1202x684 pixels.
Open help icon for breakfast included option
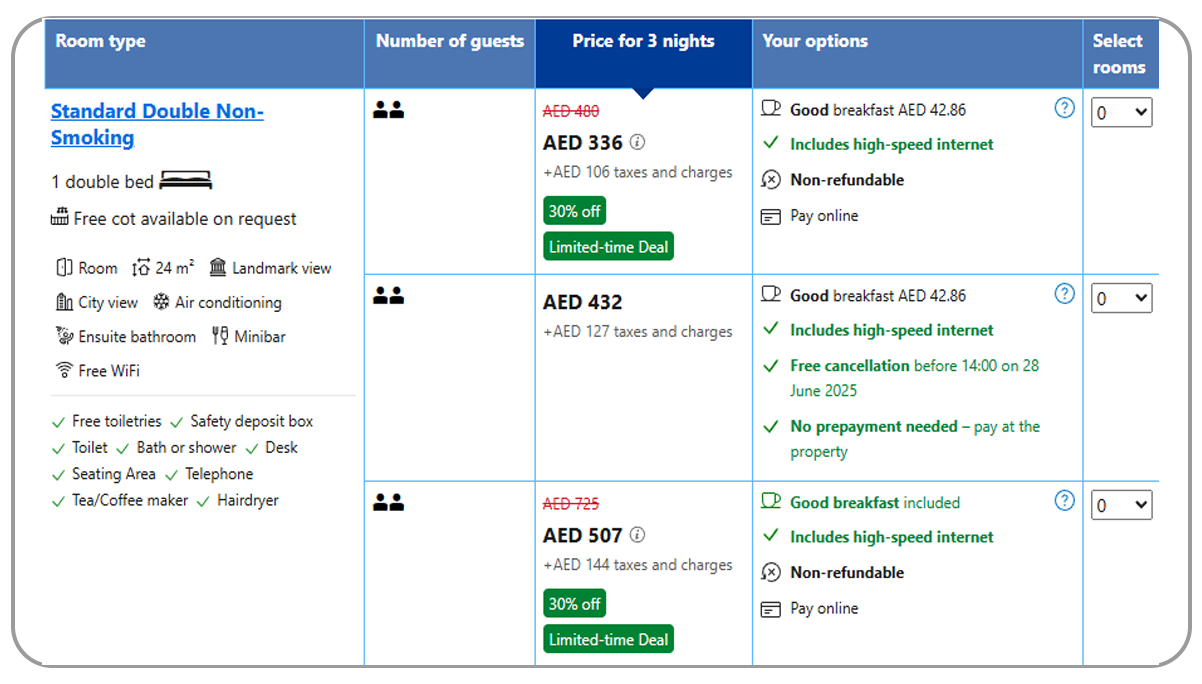1064,500
